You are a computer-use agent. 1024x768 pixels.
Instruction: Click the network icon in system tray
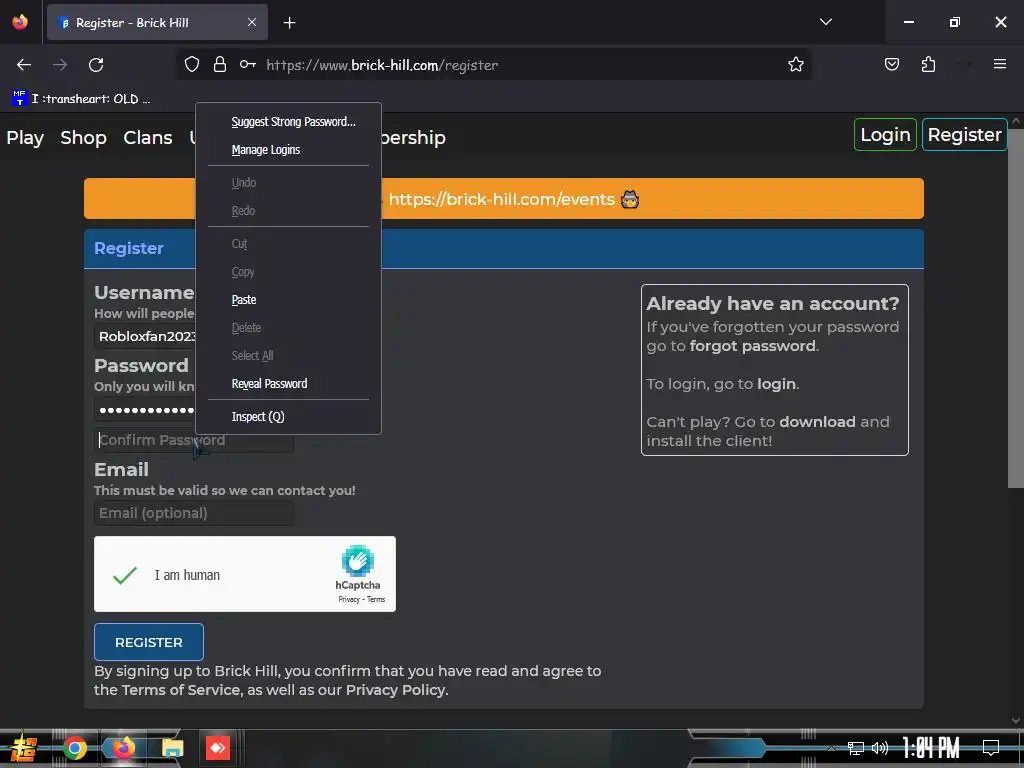pyautogui.click(x=855, y=748)
